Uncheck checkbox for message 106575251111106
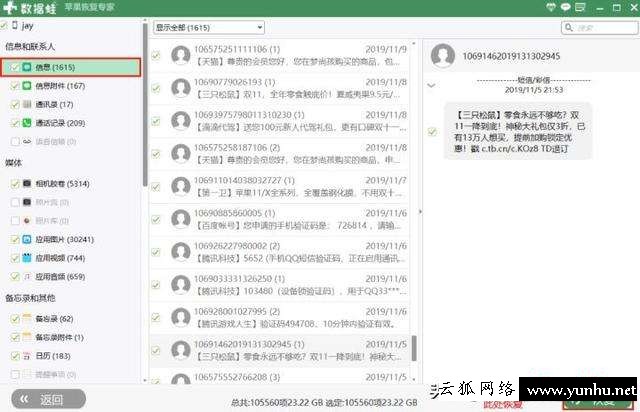Screen dimensions: 640x412 156,56
